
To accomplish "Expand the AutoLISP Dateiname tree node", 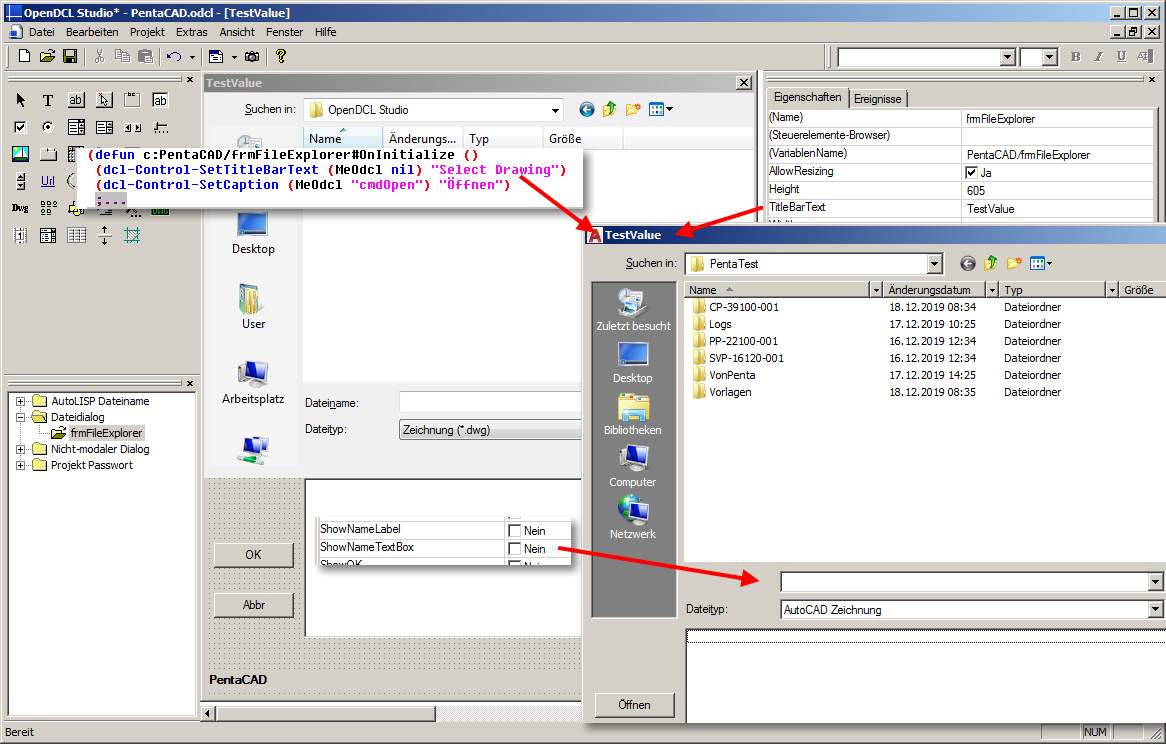I will (21, 401).
